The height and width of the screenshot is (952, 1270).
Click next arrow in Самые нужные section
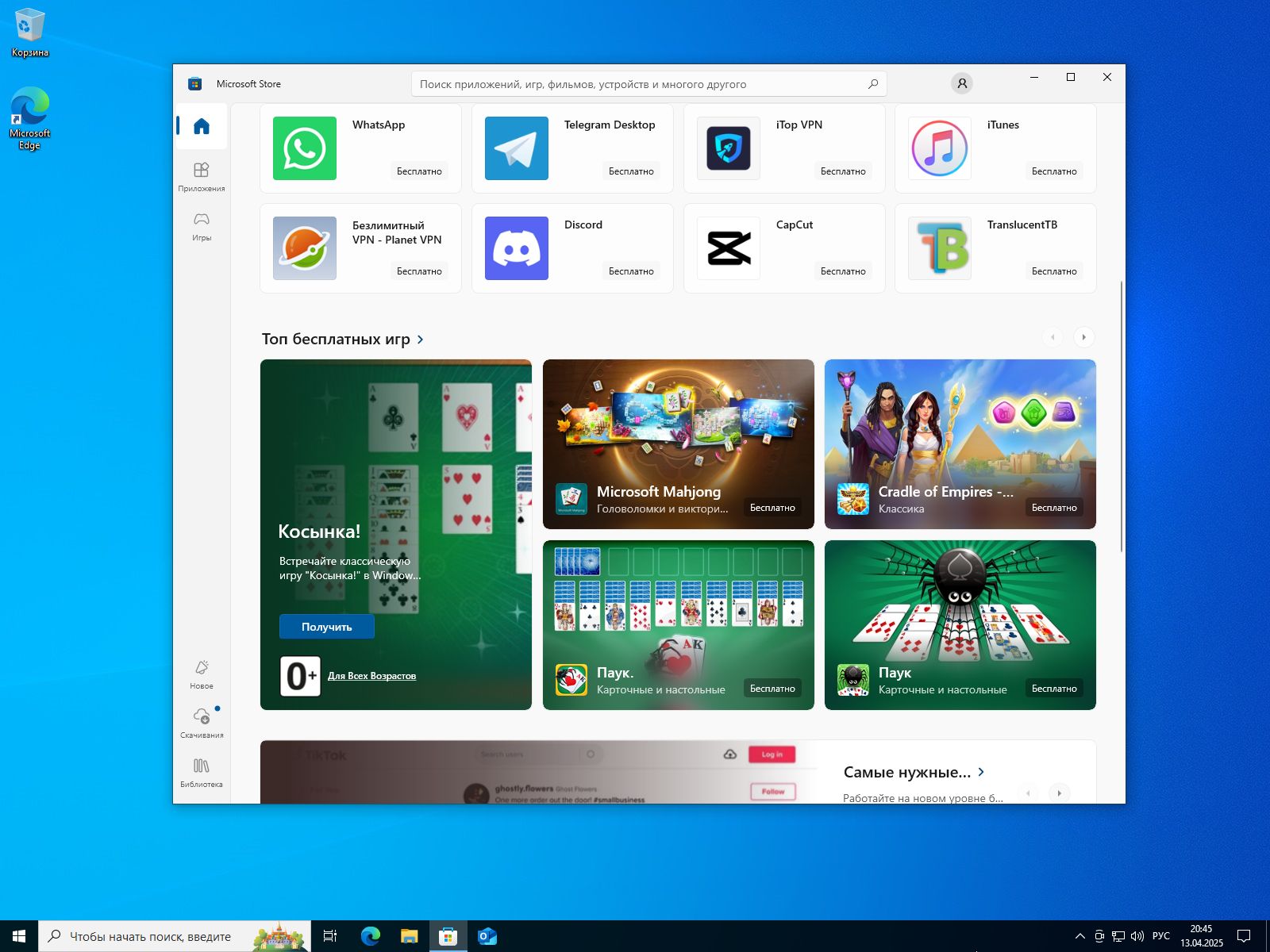pos(1059,793)
